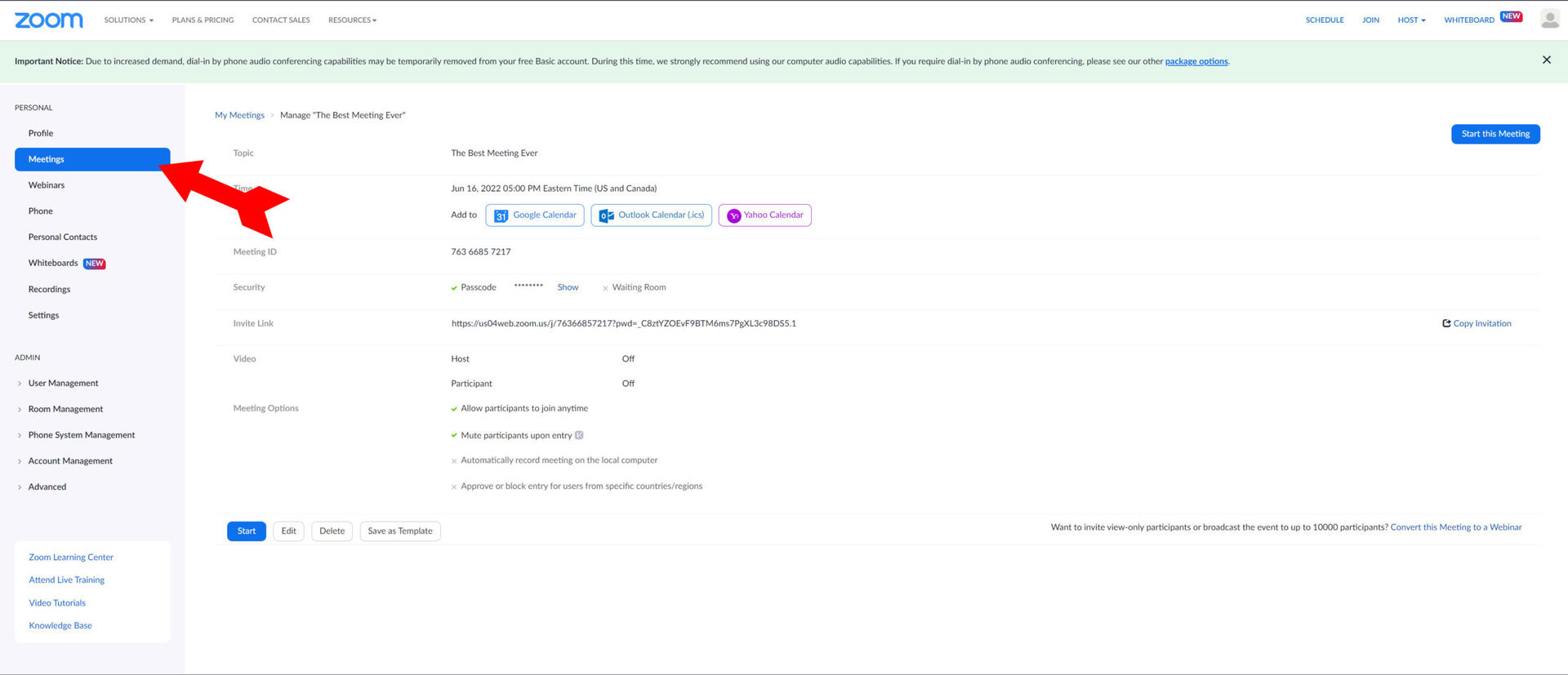
Task: Click the Copy Invitation link
Action: click(x=1482, y=323)
